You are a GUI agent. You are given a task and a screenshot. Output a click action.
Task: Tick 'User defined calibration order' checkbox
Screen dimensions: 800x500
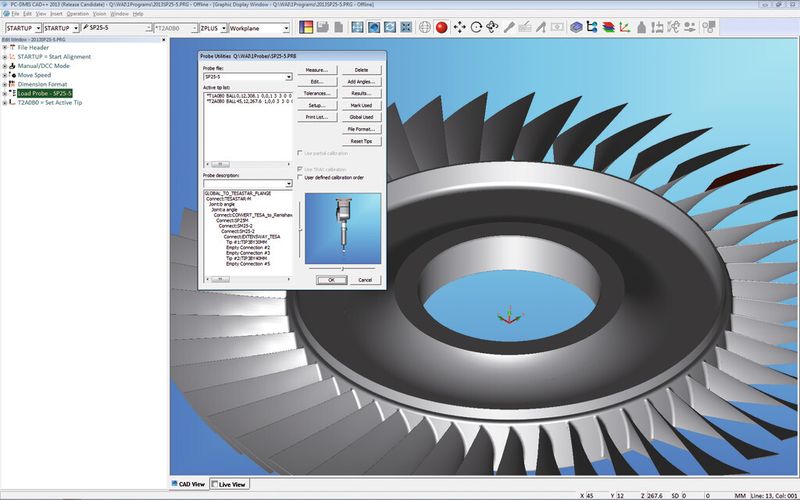300,178
